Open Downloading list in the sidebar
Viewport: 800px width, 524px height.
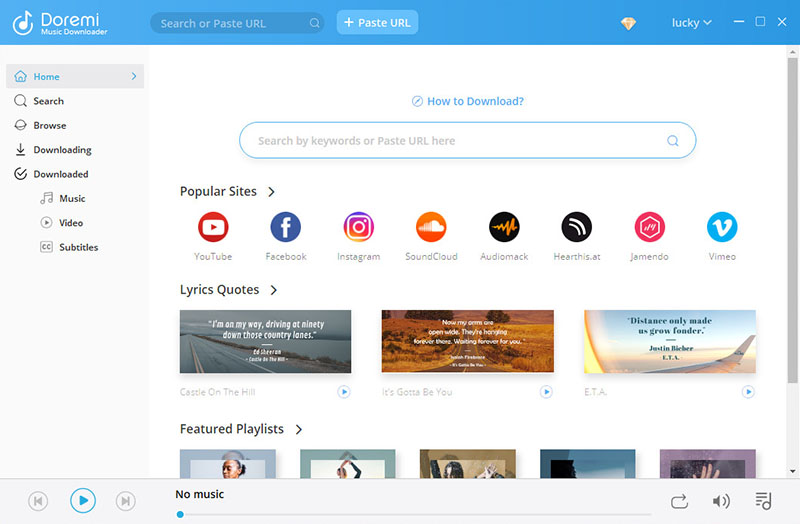[75, 150]
